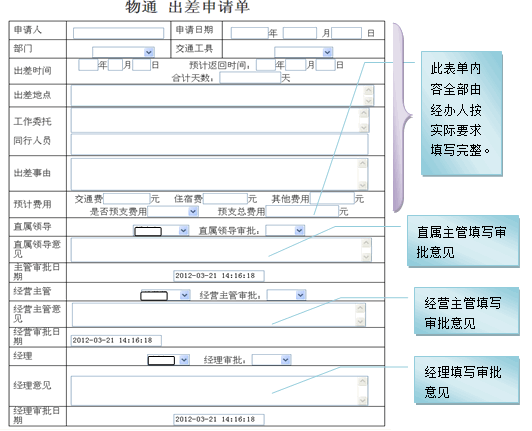Click the 出差时间 month input box

click(x=115, y=65)
